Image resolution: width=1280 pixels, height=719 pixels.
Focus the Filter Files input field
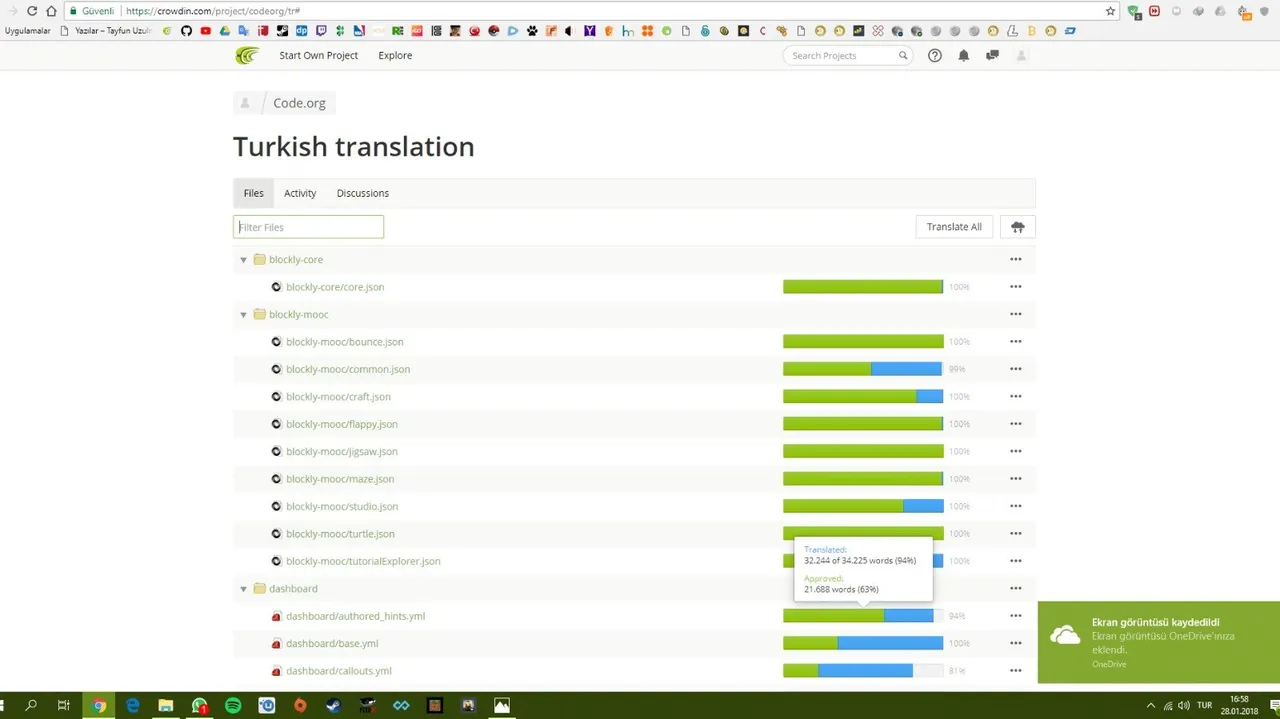tap(308, 227)
